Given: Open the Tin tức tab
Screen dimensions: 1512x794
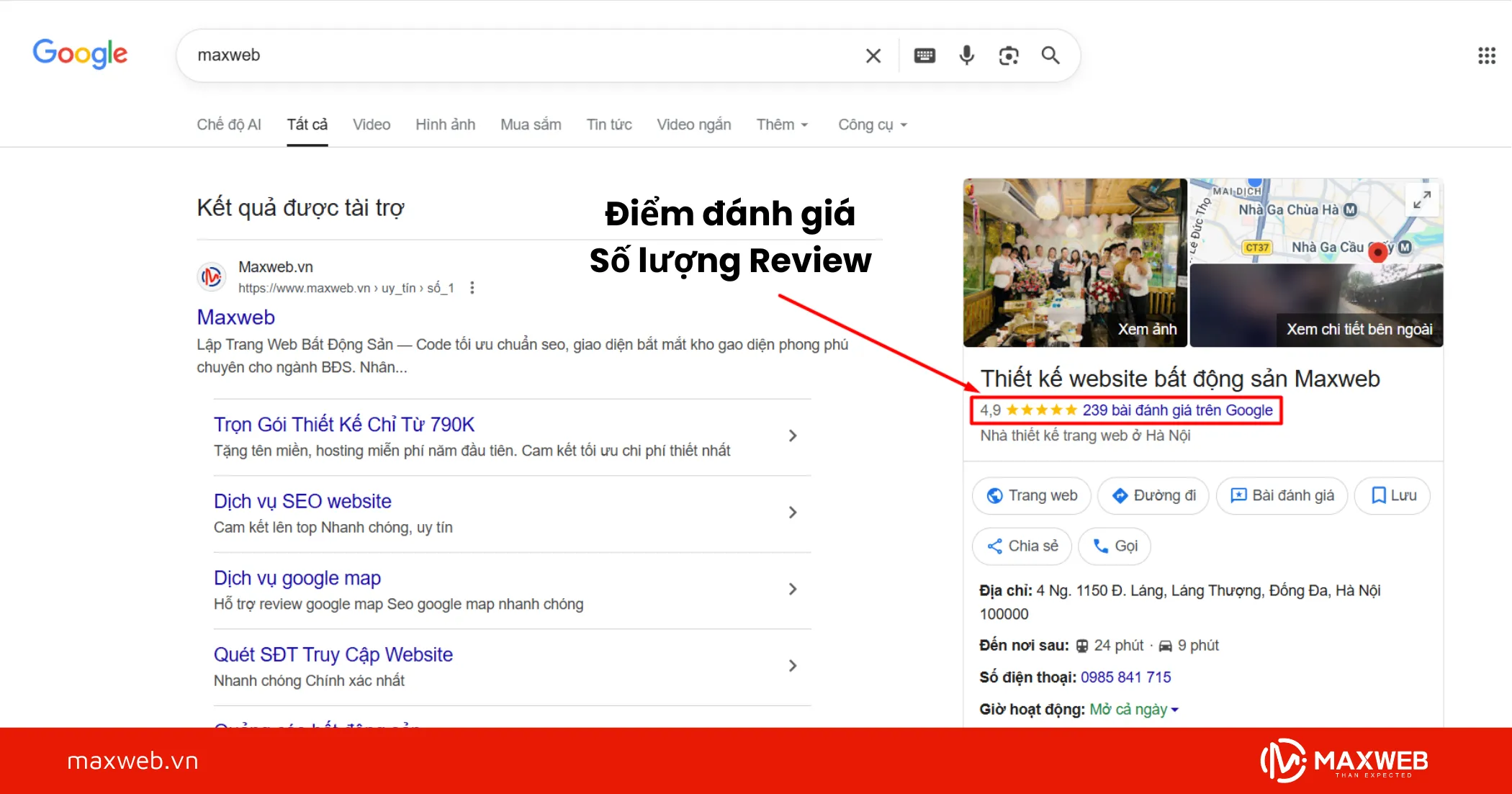Looking at the screenshot, I should [608, 124].
